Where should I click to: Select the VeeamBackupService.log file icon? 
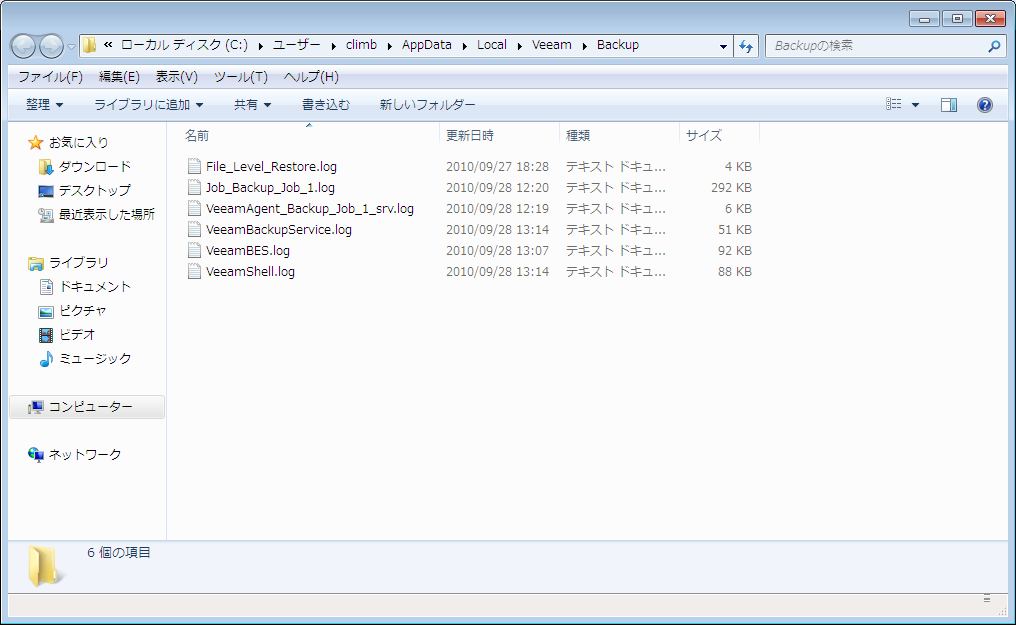194,229
